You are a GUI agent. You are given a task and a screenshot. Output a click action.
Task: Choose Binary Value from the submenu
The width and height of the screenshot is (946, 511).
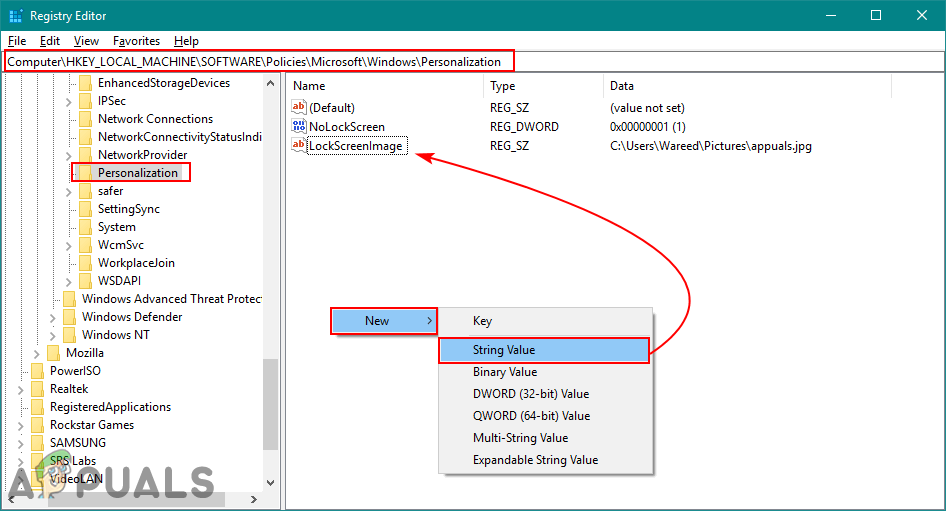coord(545,372)
